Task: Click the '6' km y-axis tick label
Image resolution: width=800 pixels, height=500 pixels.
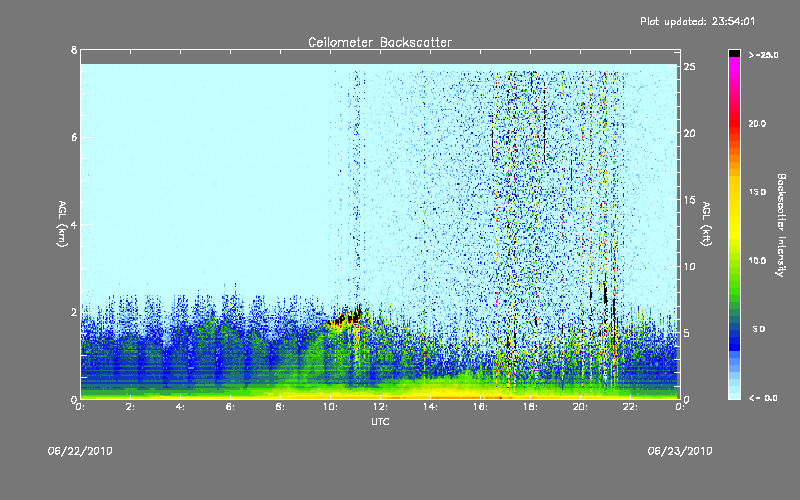Action: (74, 137)
